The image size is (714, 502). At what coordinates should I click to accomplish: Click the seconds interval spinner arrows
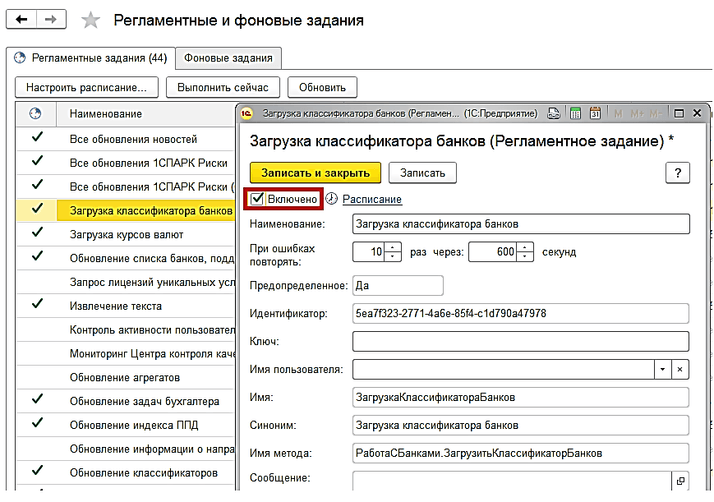coord(526,252)
